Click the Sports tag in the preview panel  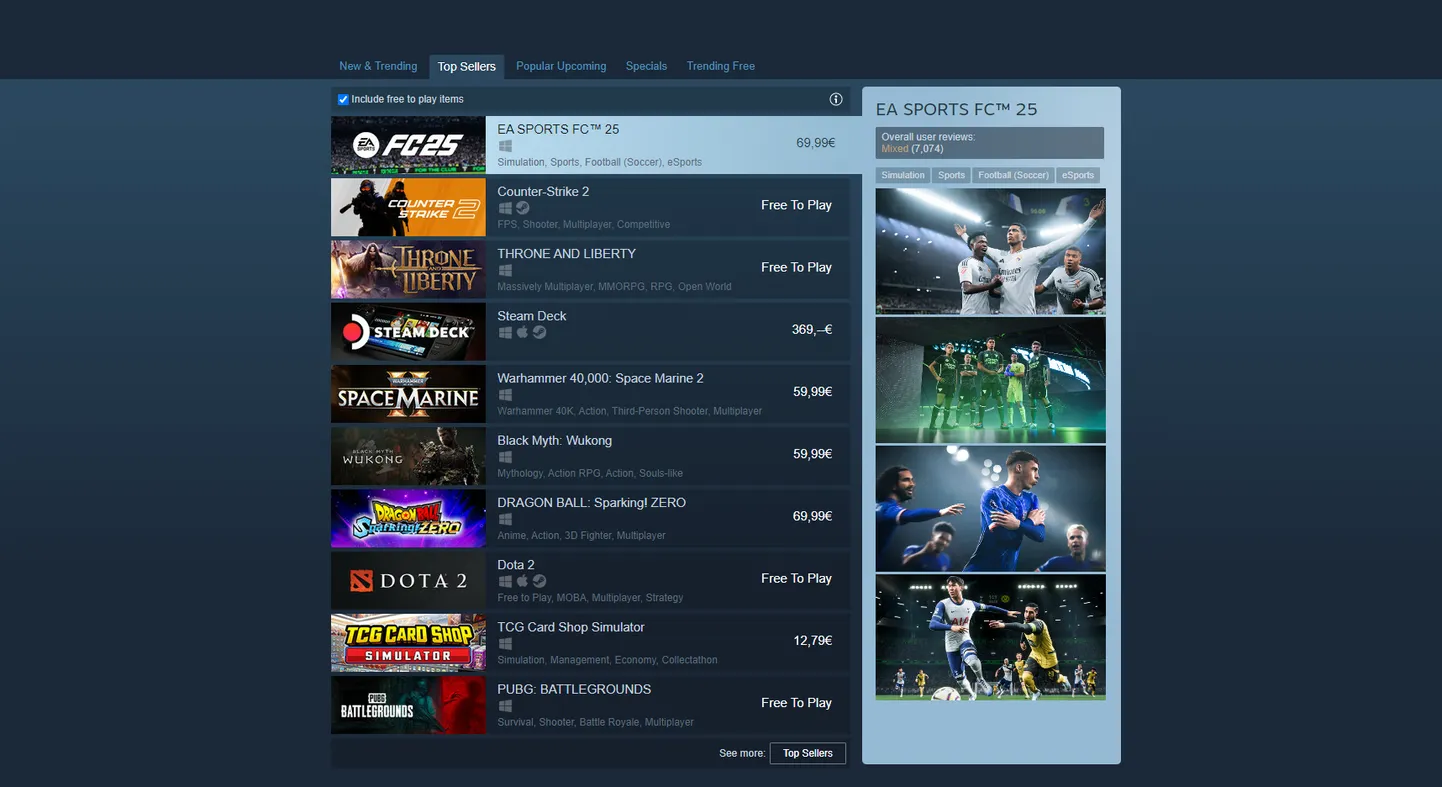click(x=951, y=175)
